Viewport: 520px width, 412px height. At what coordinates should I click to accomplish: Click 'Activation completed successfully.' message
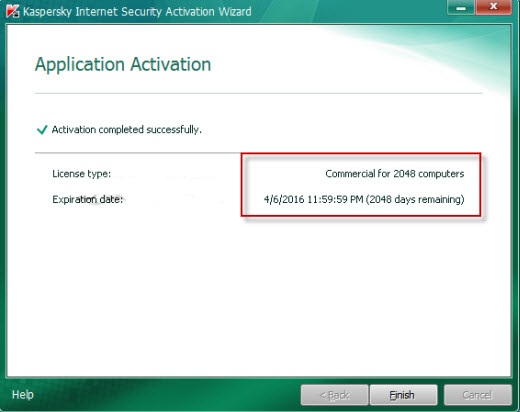[127, 130]
